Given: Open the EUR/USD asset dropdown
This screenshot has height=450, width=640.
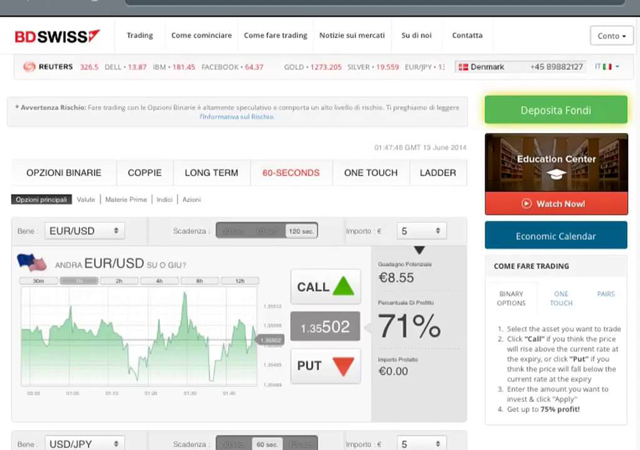Looking at the screenshot, I should pyautogui.click(x=84, y=231).
